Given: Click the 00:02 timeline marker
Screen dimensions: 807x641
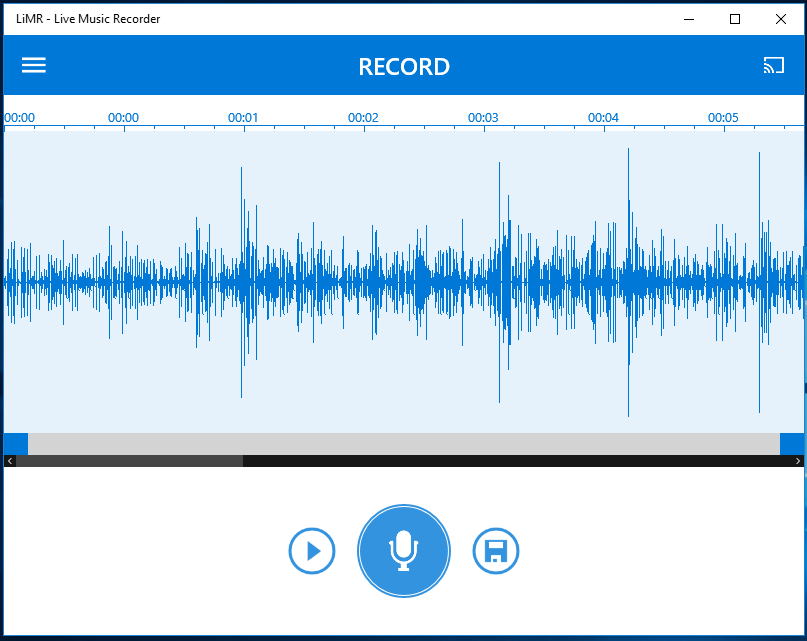Looking at the screenshot, I should [x=363, y=117].
